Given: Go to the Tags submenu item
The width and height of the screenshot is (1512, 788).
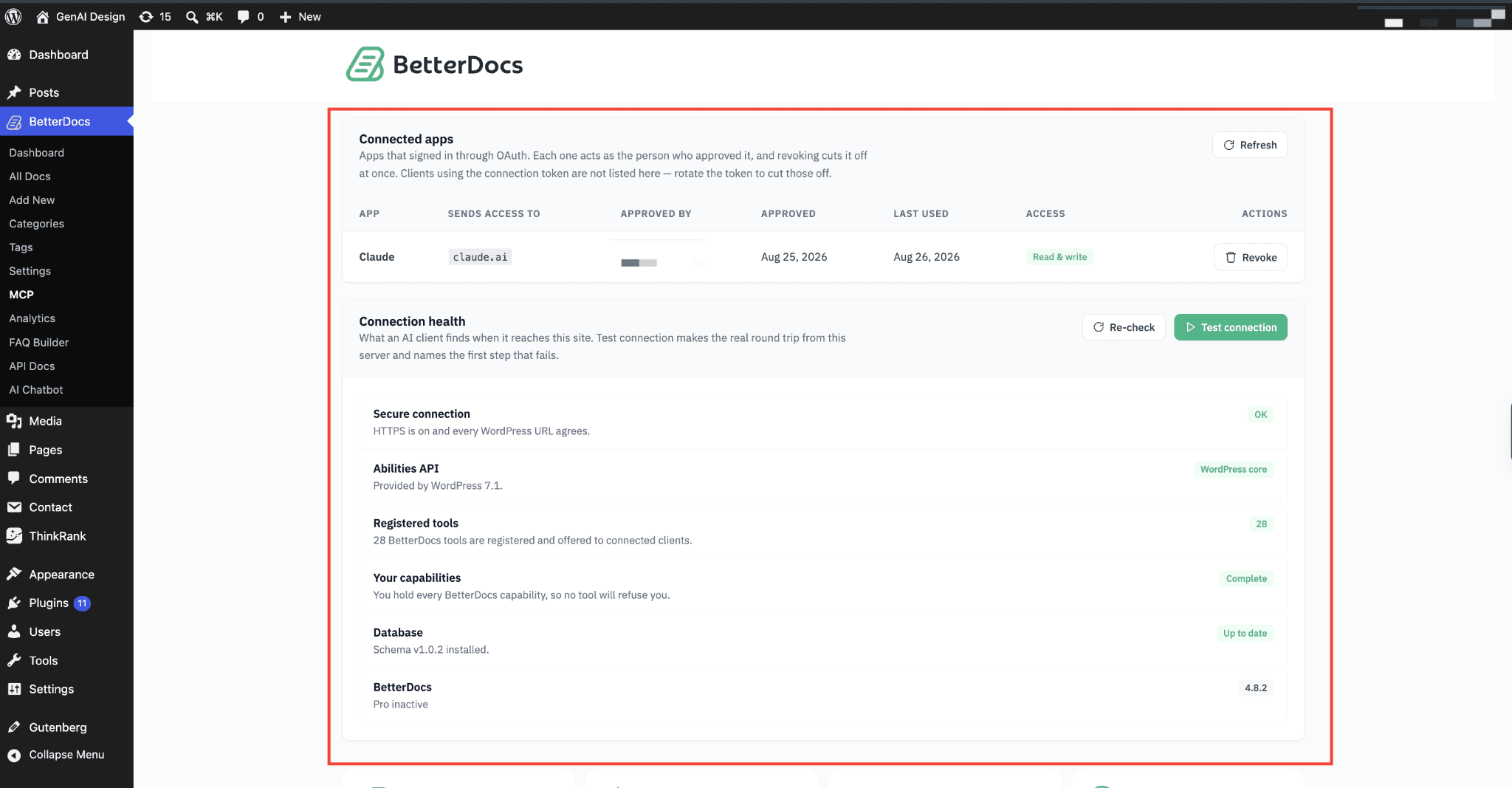Looking at the screenshot, I should pos(21,247).
